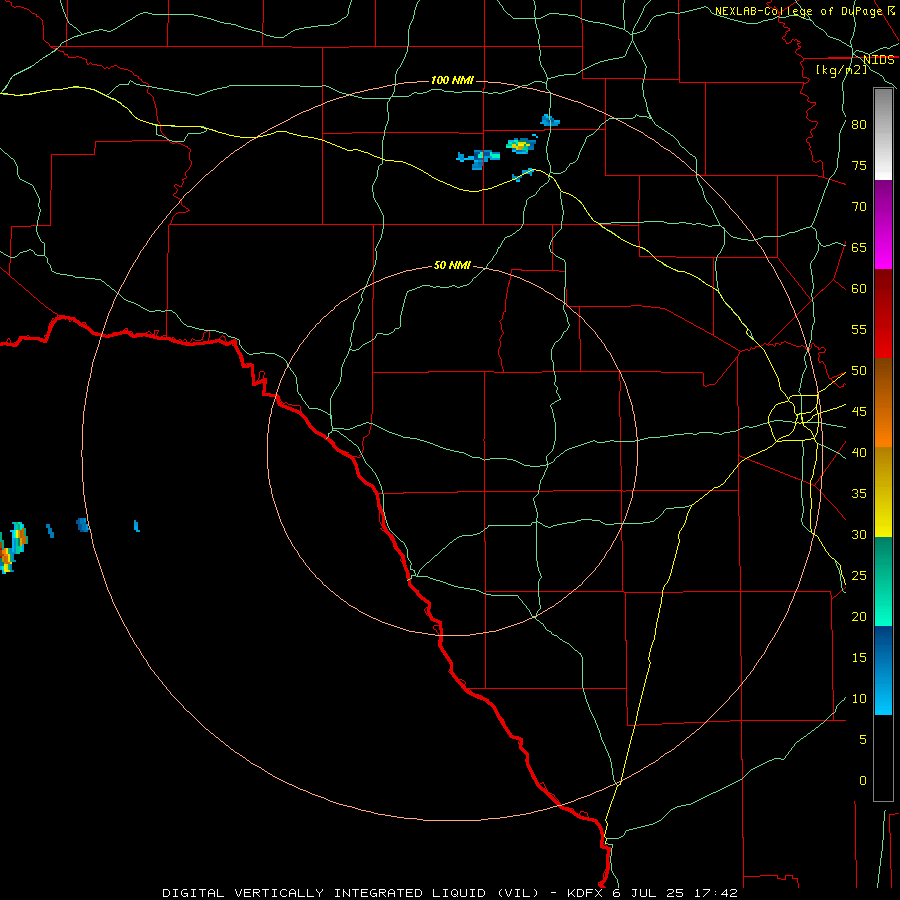
Task: Click the '30' value on the scale
Action: (859, 534)
